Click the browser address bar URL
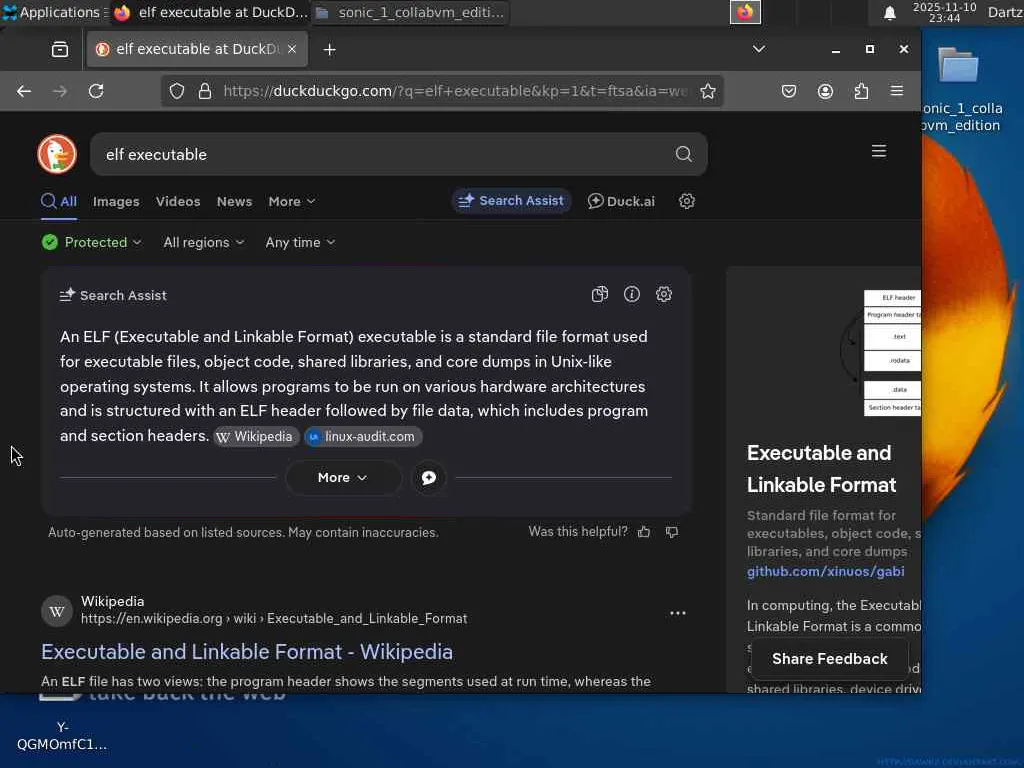The image size is (1024, 768). click(455, 91)
